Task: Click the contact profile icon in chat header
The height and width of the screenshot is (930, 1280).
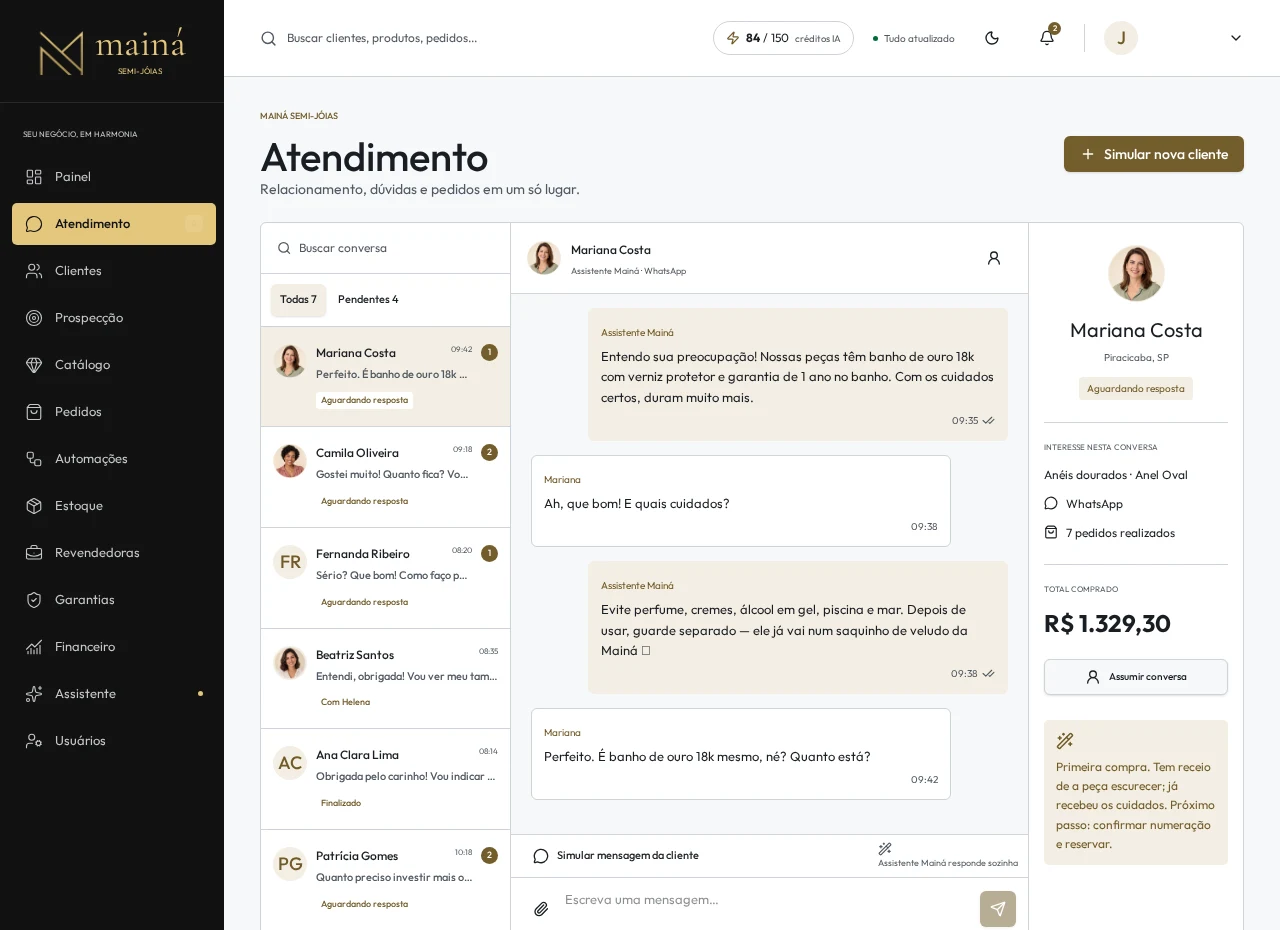Action: (994, 258)
